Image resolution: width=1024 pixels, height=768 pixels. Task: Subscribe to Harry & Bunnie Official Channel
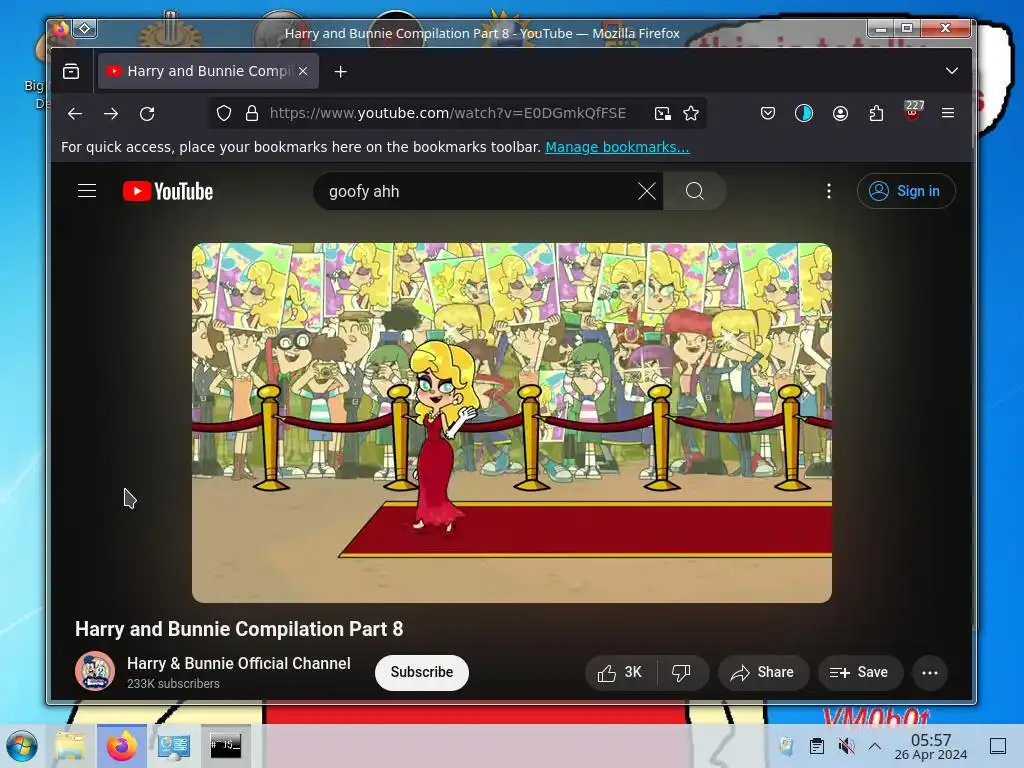pyautogui.click(x=421, y=672)
